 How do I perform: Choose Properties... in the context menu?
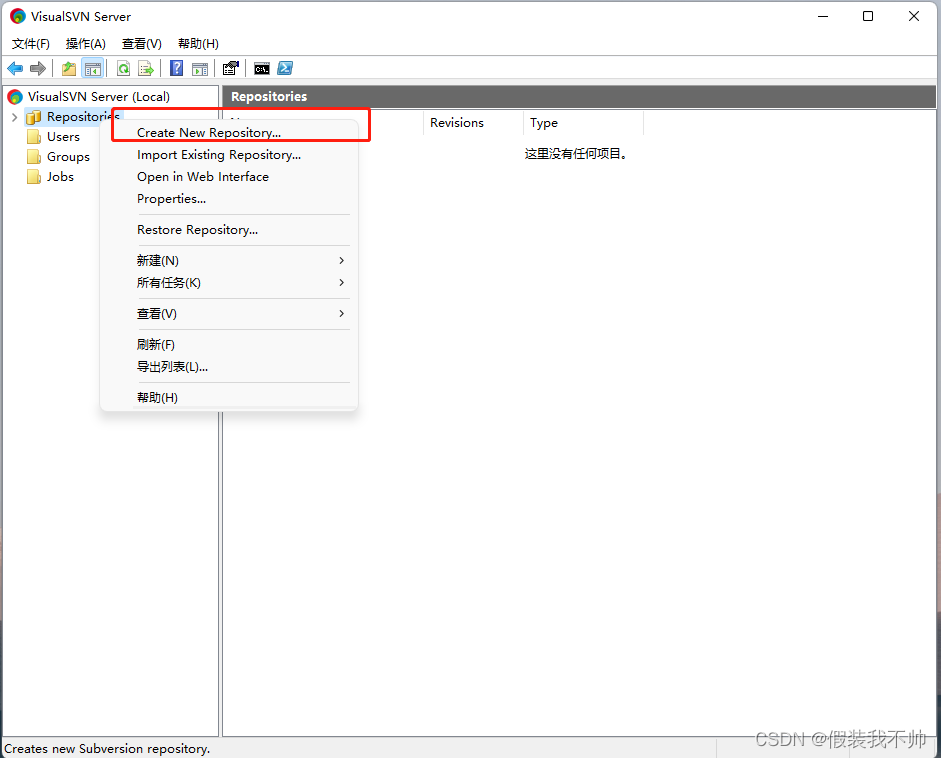click(230, 199)
